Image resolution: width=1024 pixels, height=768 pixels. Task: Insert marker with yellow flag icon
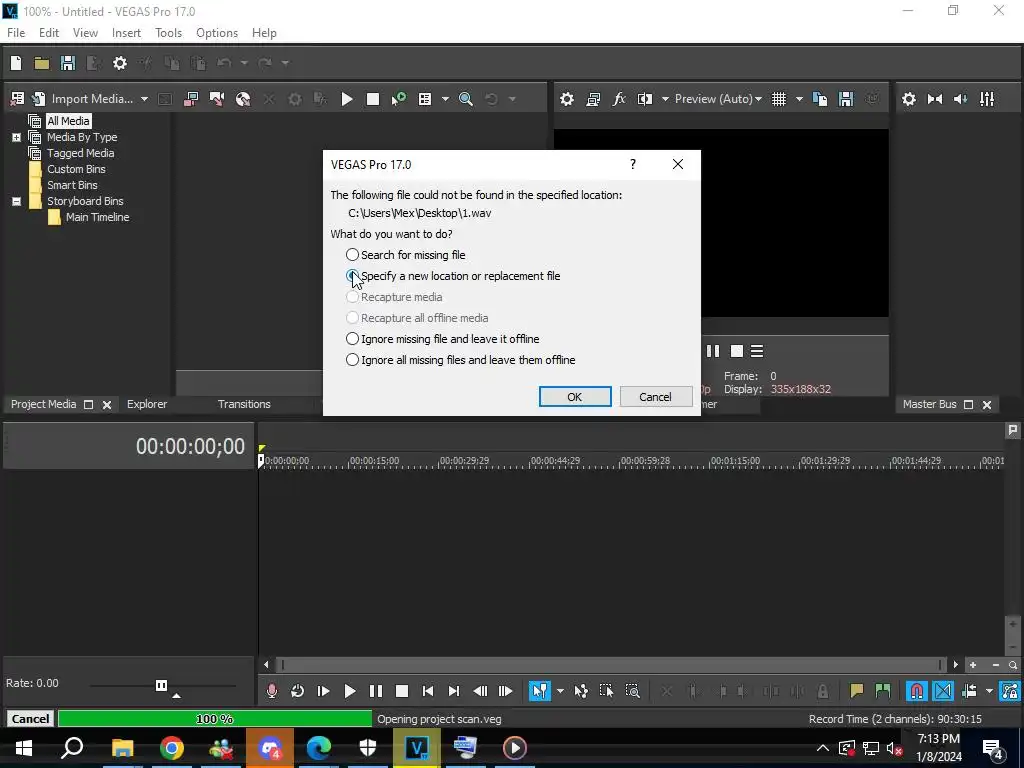856,691
